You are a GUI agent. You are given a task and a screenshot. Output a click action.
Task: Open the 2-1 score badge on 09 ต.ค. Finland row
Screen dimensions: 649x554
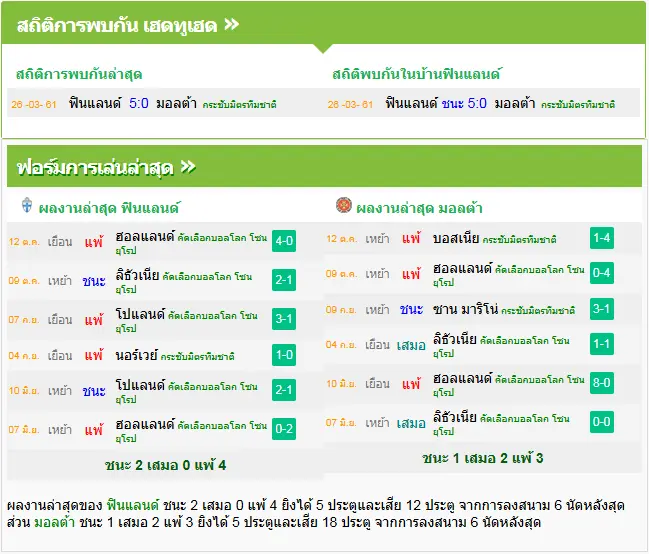point(284,280)
